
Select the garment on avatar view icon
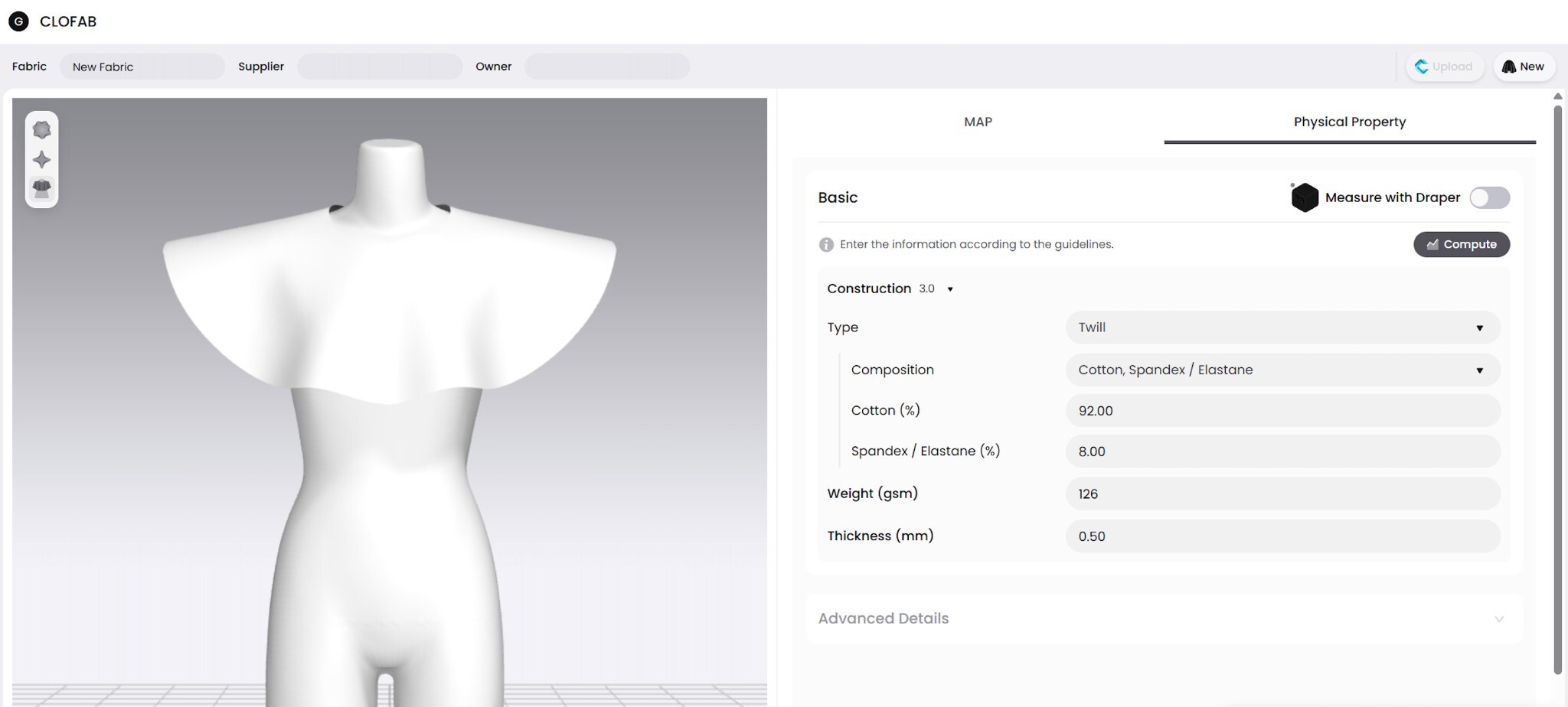[42, 188]
